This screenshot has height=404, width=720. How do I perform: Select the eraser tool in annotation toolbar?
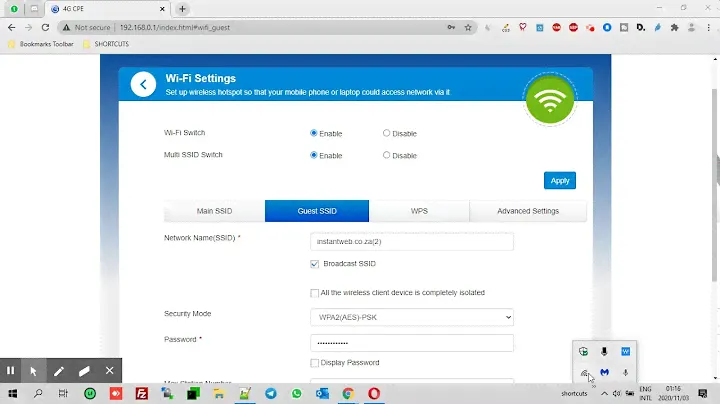point(85,371)
